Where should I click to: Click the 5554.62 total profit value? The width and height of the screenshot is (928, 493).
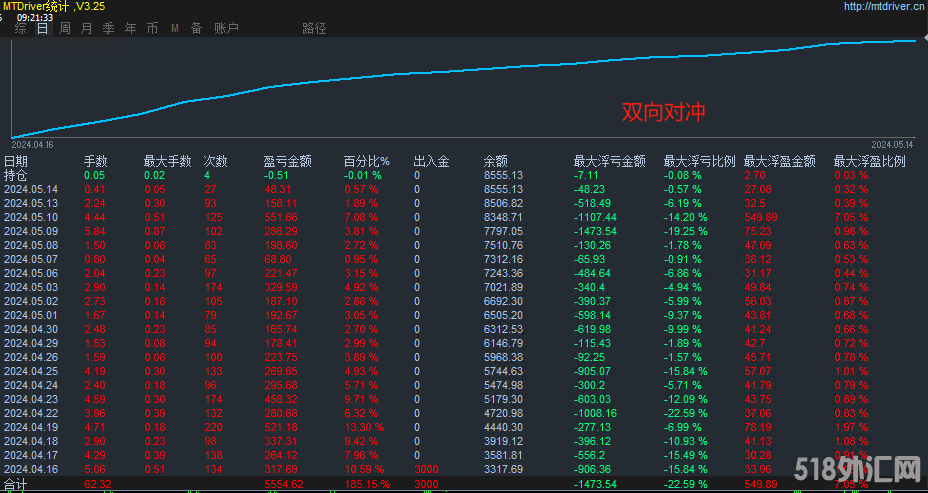coord(283,485)
